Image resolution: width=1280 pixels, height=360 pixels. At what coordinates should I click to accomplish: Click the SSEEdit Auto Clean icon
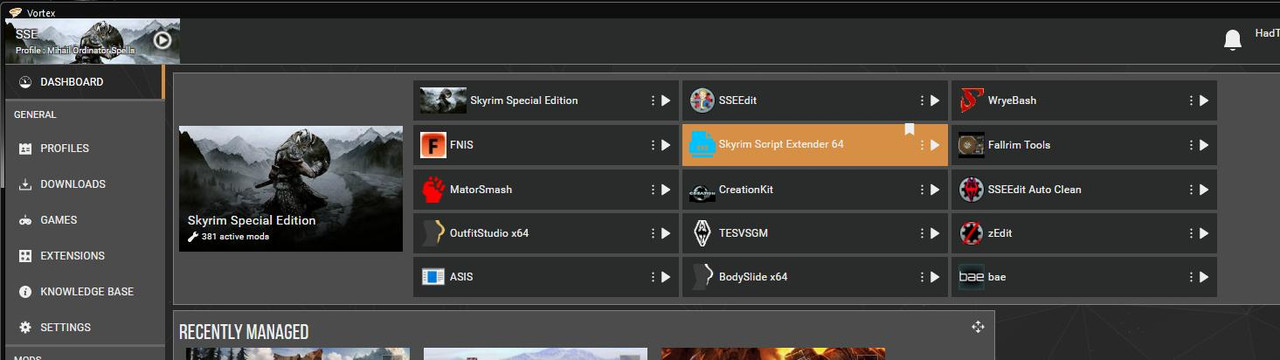click(x=971, y=189)
